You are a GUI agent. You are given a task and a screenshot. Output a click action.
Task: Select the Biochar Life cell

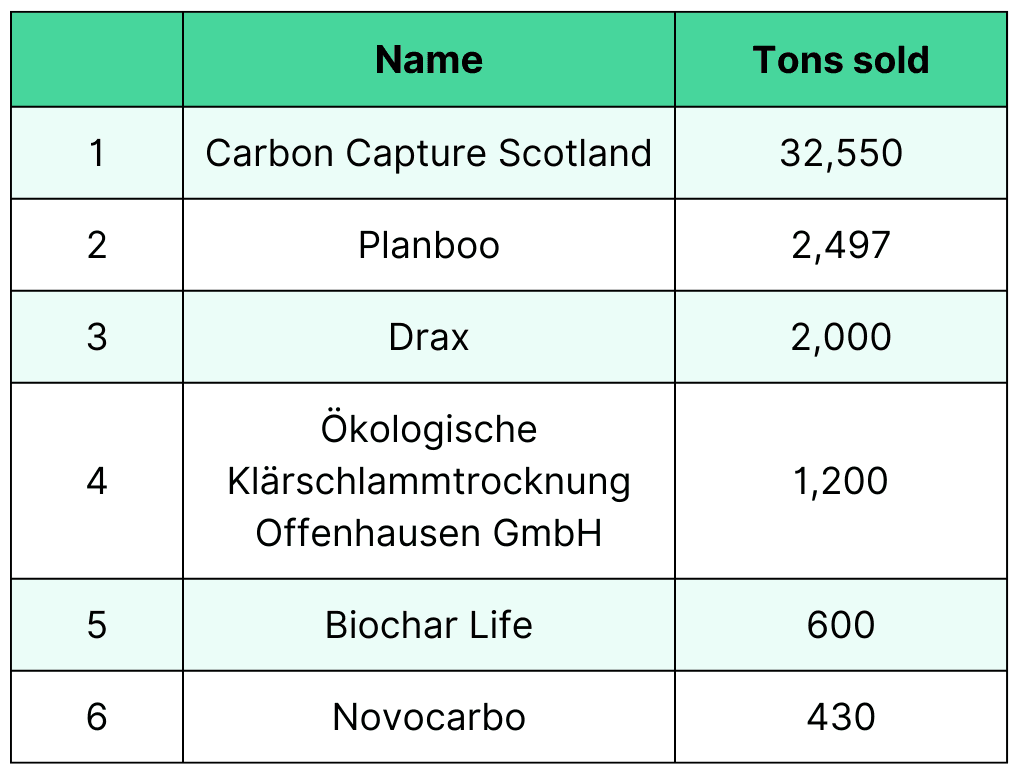click(x=429, y=625)
